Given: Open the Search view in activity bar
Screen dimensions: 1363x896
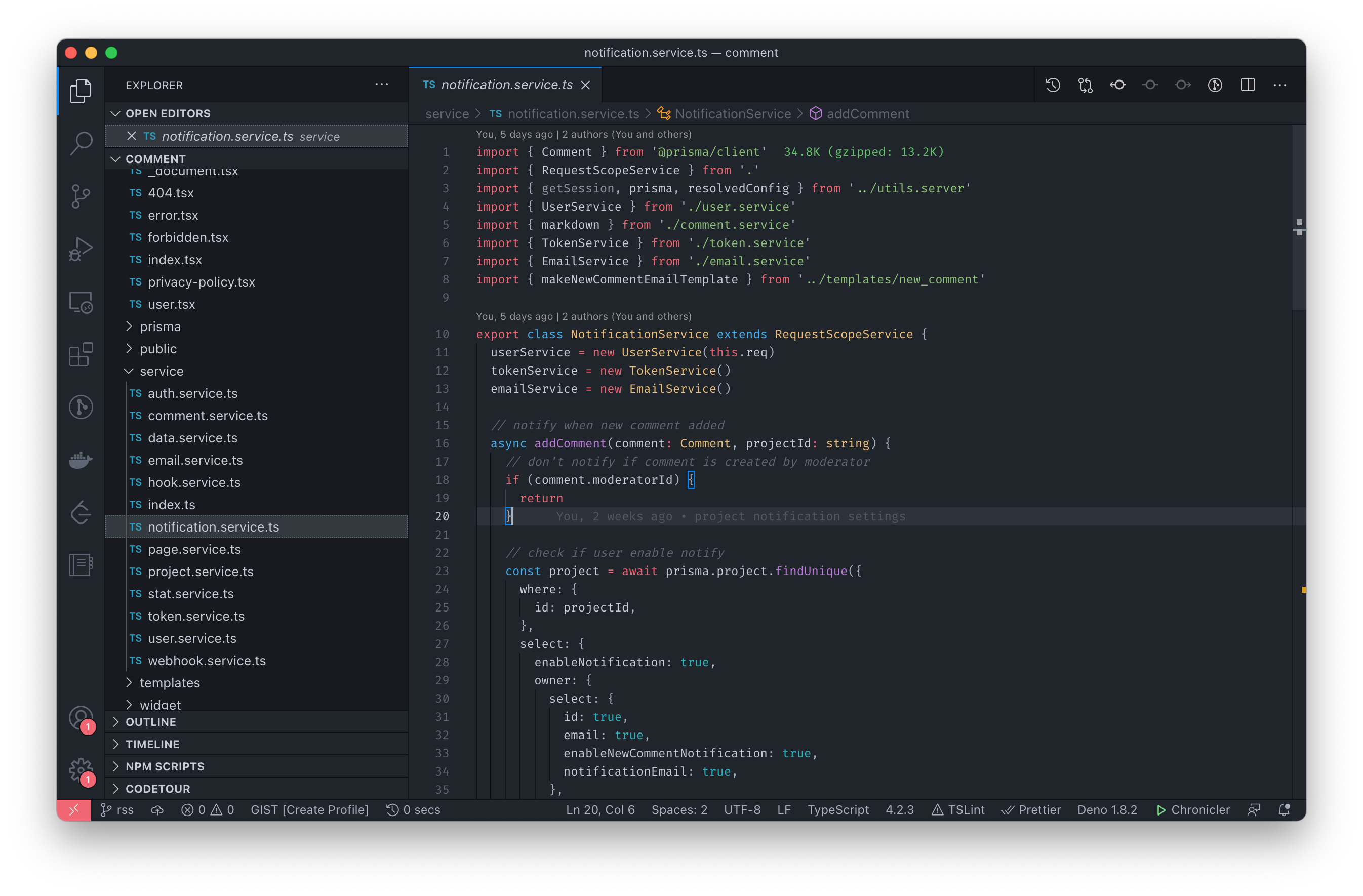Looking at the screenshot, I should pos(81,143).
